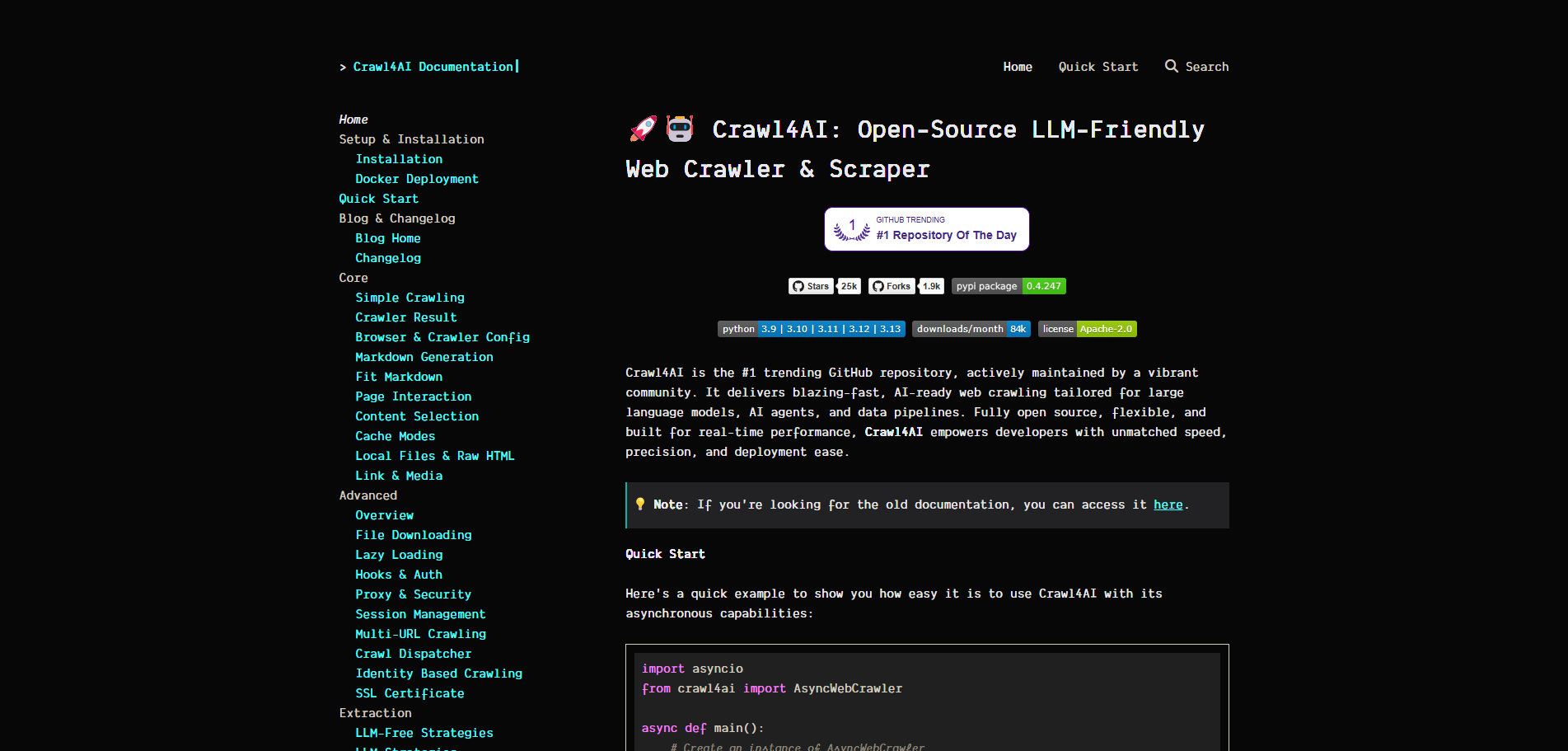Follow the 'here' old documentation link
Viewport: 1568px width, 751px height.
pos(1168,505)
